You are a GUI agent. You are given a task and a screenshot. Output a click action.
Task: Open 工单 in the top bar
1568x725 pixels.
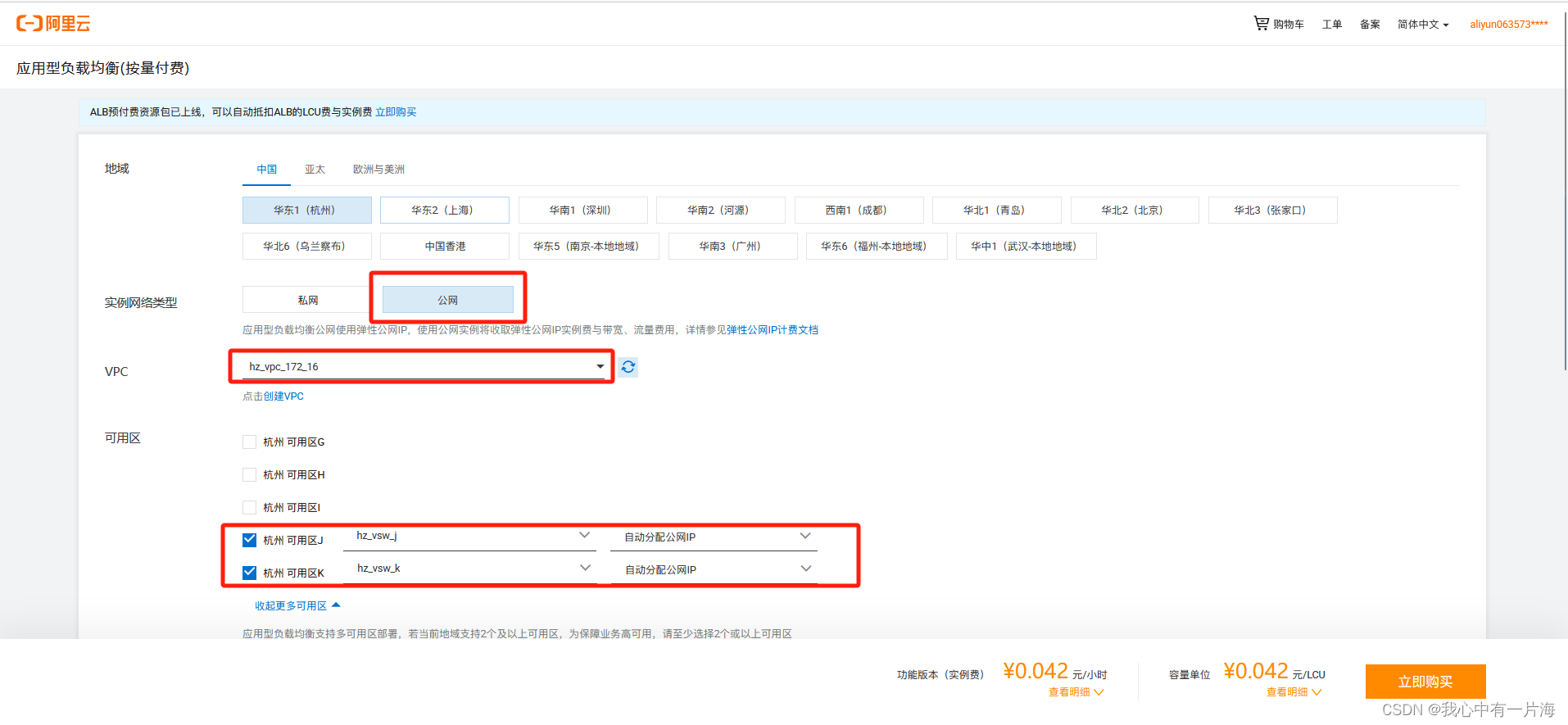point(1332,25)
